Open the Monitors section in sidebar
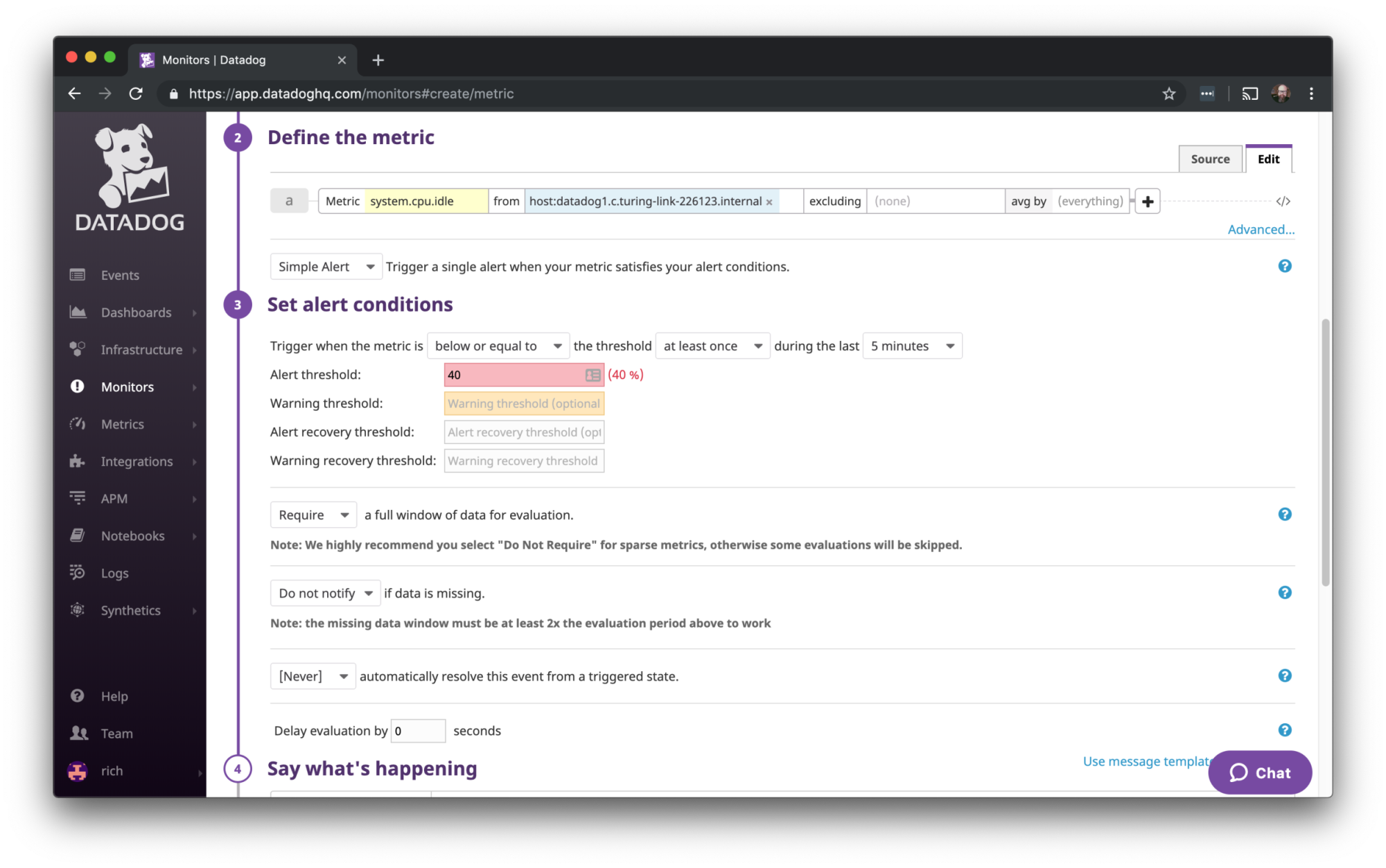1386x868 pixels. coord(127,386)
